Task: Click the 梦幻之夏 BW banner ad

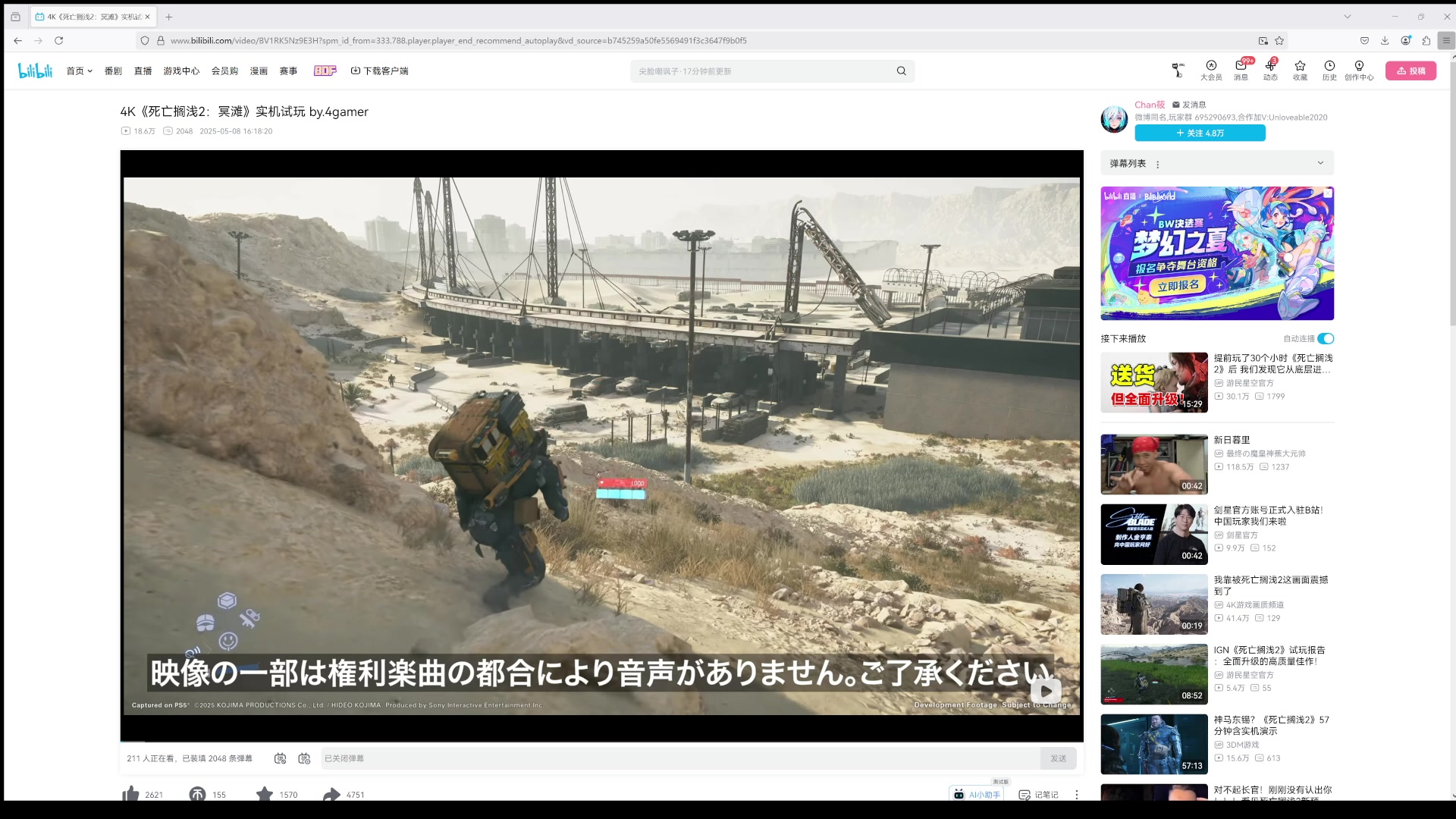Action: pos(1217,253)
